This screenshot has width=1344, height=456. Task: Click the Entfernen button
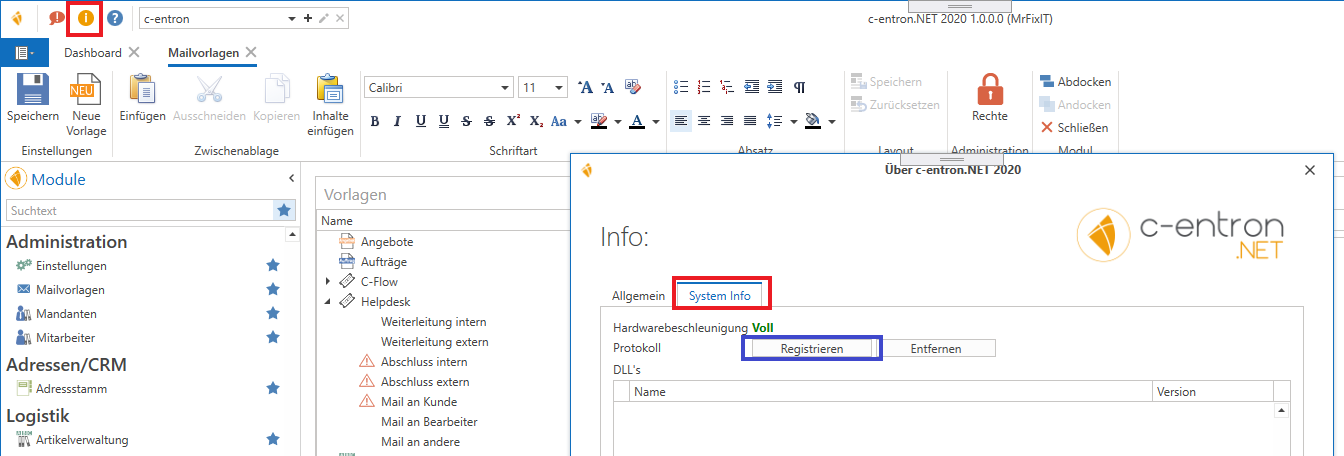(x=939, y=348)
